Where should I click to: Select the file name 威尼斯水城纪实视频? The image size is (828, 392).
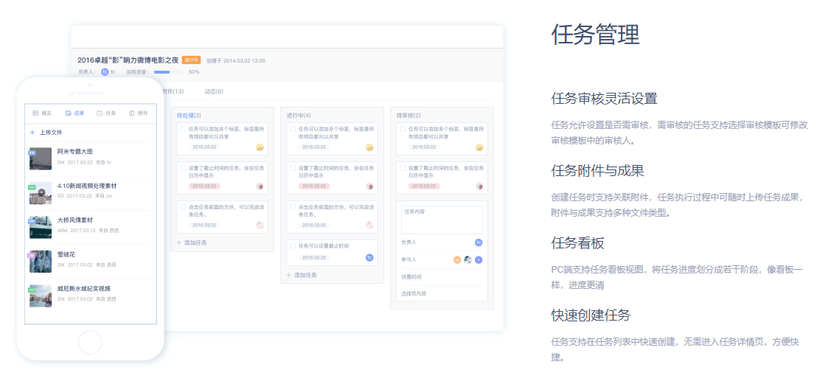(84, 289)
